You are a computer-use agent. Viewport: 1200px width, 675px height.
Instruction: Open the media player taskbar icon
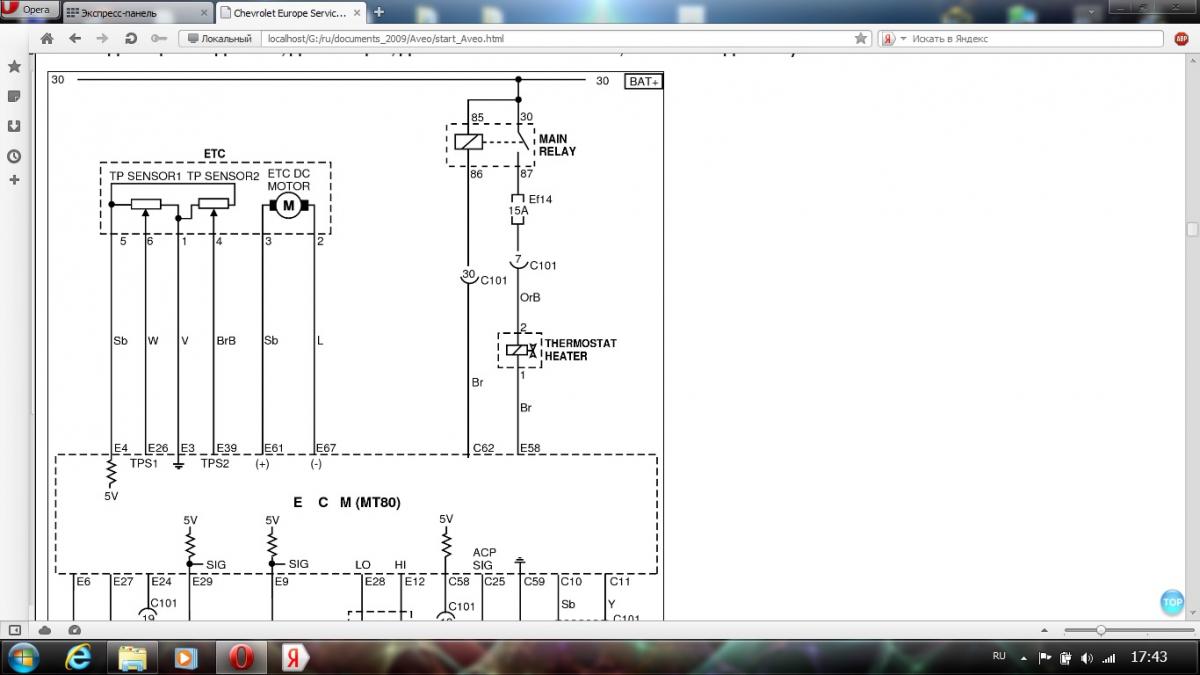point(186,657)
